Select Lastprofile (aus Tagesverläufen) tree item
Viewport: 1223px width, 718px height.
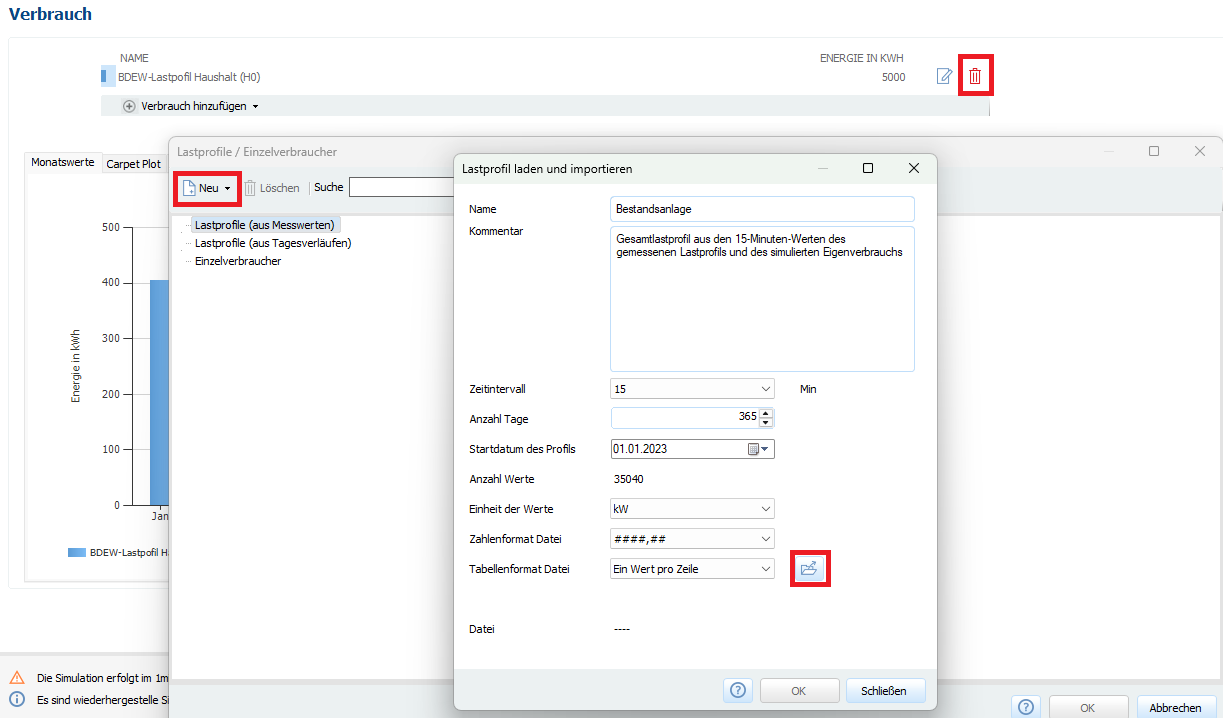(x=273, y=243)
